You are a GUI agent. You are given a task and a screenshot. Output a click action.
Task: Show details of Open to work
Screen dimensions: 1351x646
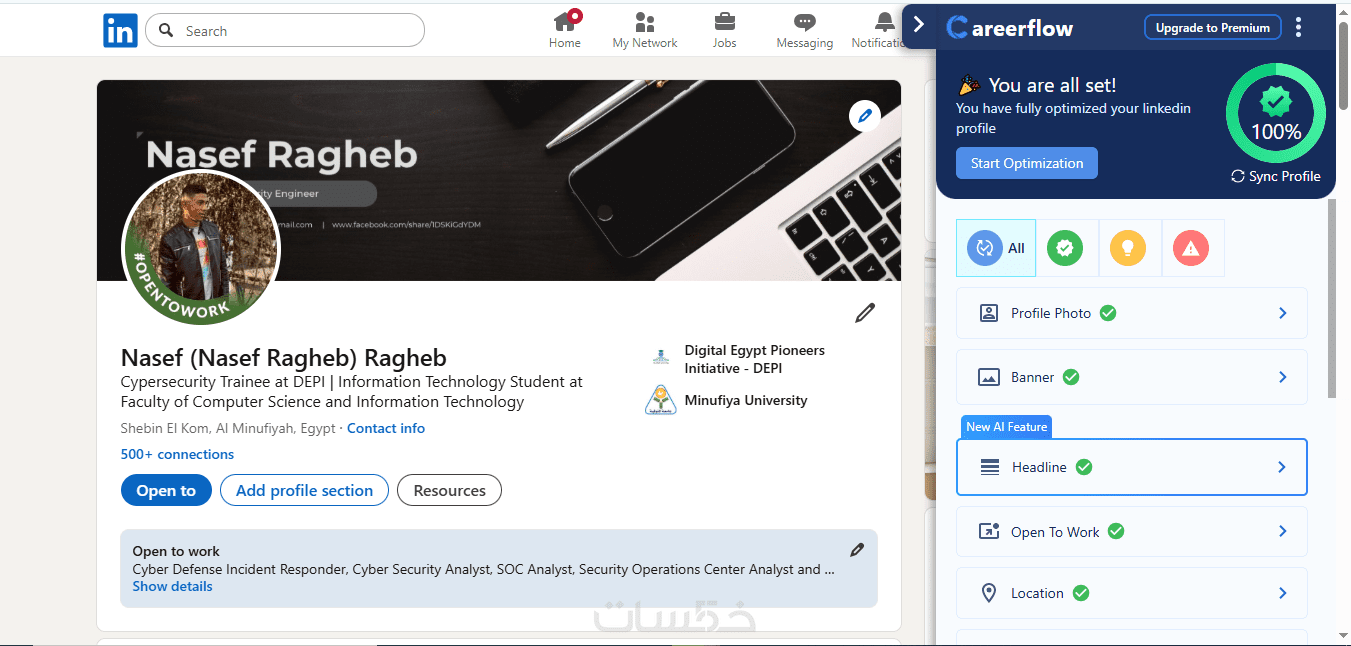click(x=172, y=586)
